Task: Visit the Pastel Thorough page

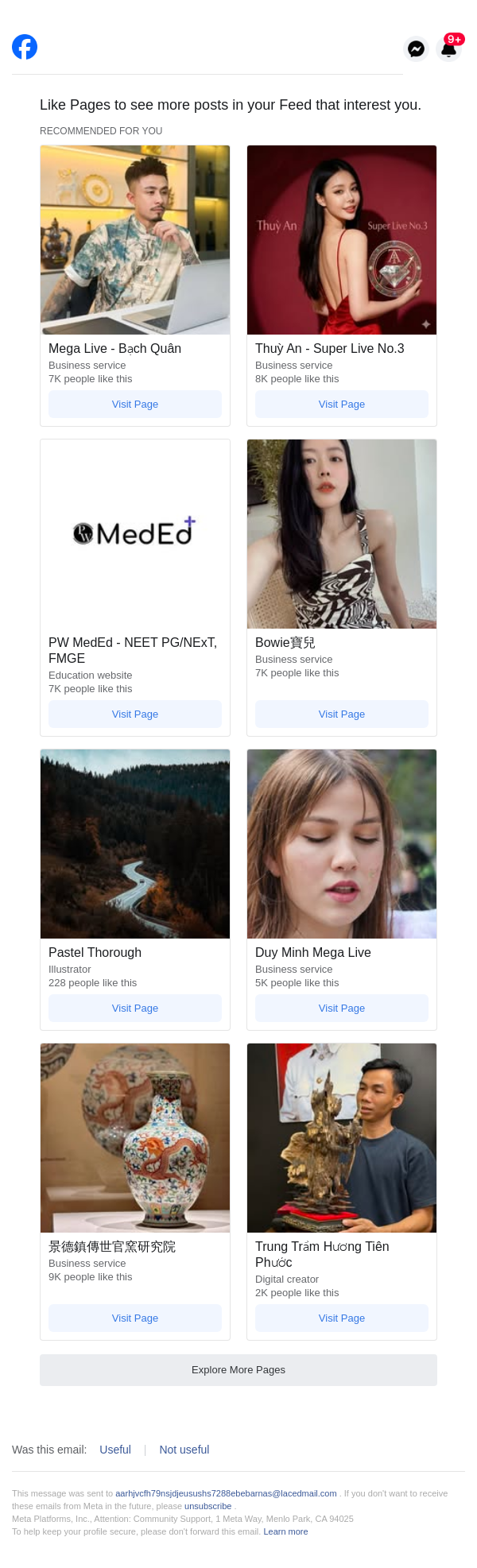Action: pos(135,1009)
